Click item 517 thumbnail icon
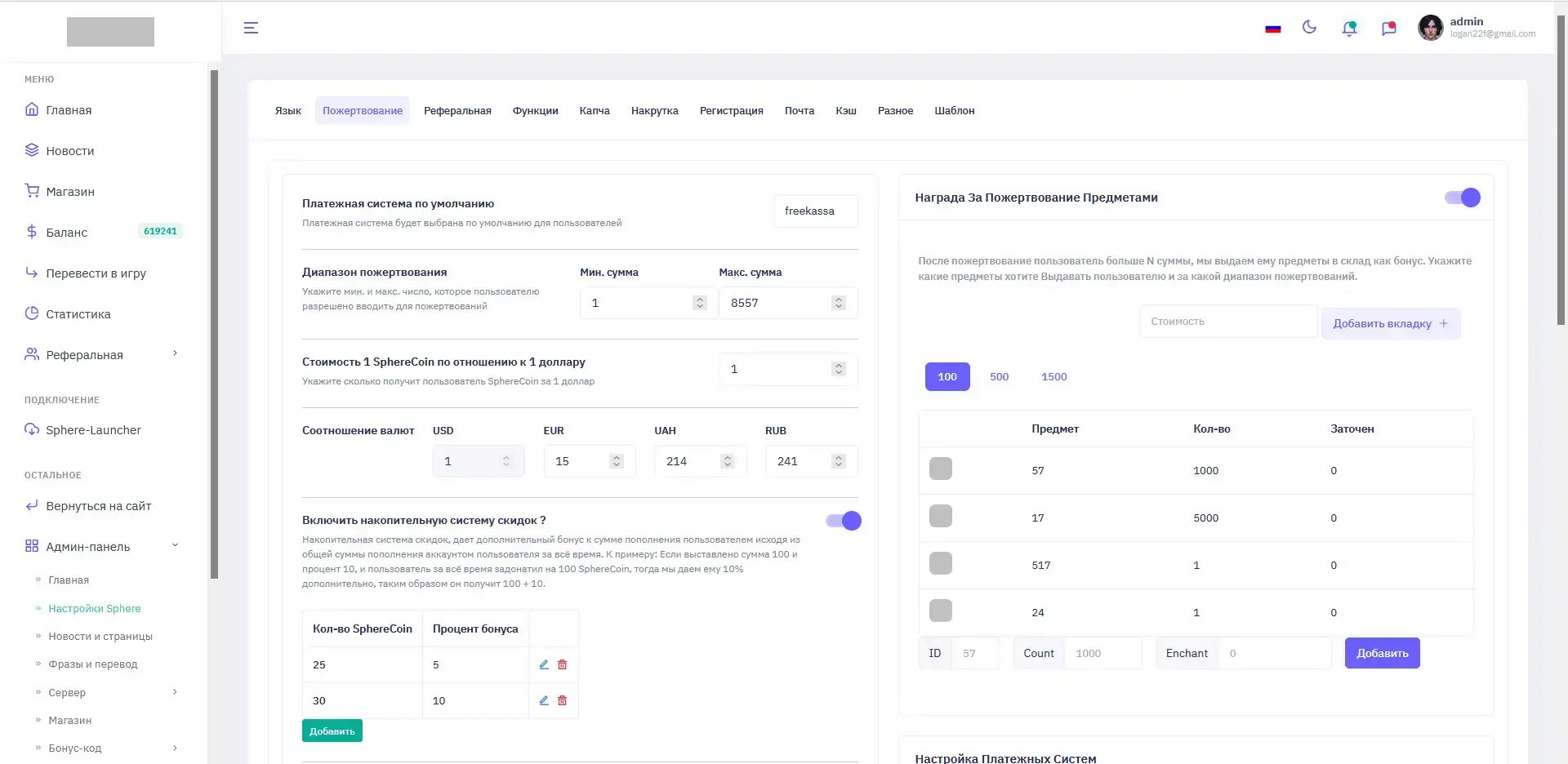This screenshot has width=1568, height=764. [941, 563]
